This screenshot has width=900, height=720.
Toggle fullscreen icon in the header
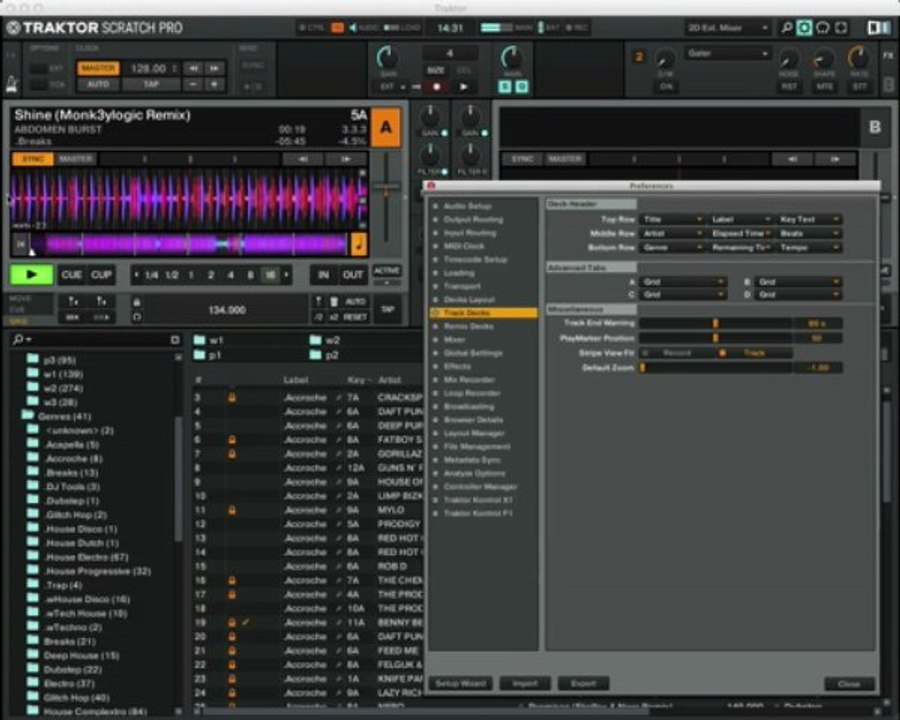point(841,28)
